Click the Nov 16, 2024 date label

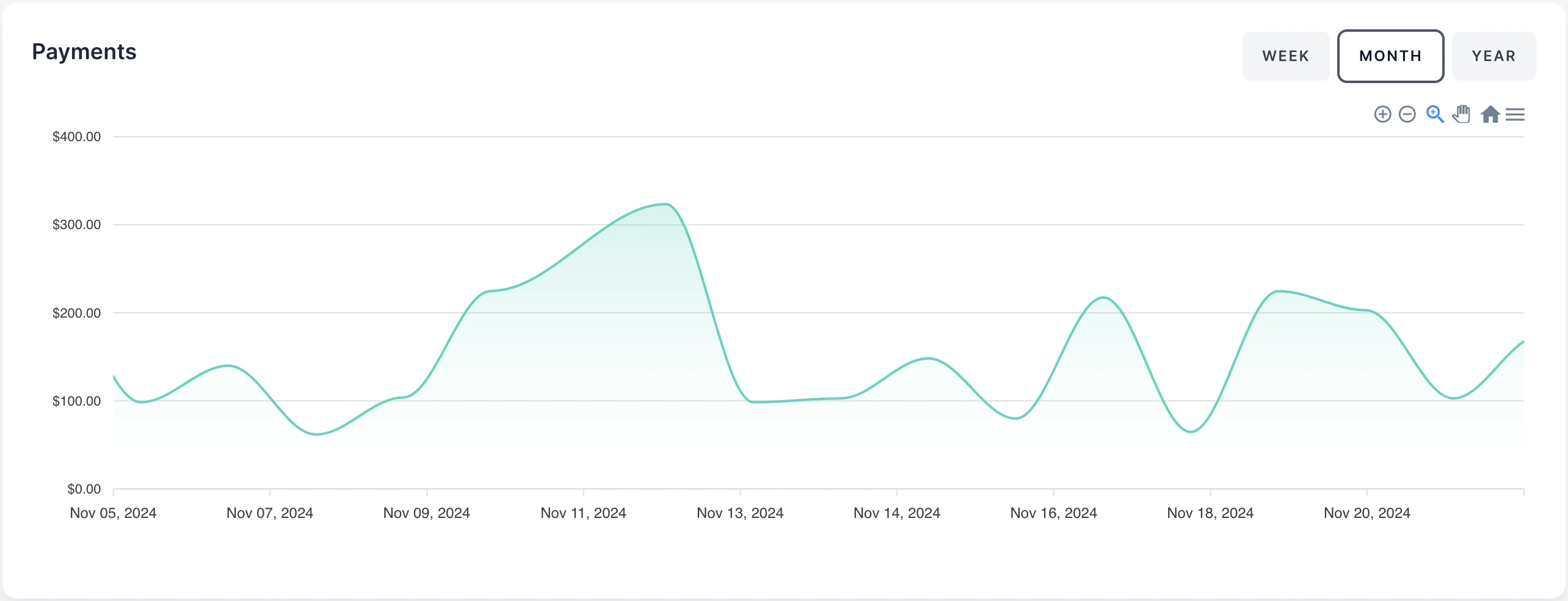click(1053, 513)
